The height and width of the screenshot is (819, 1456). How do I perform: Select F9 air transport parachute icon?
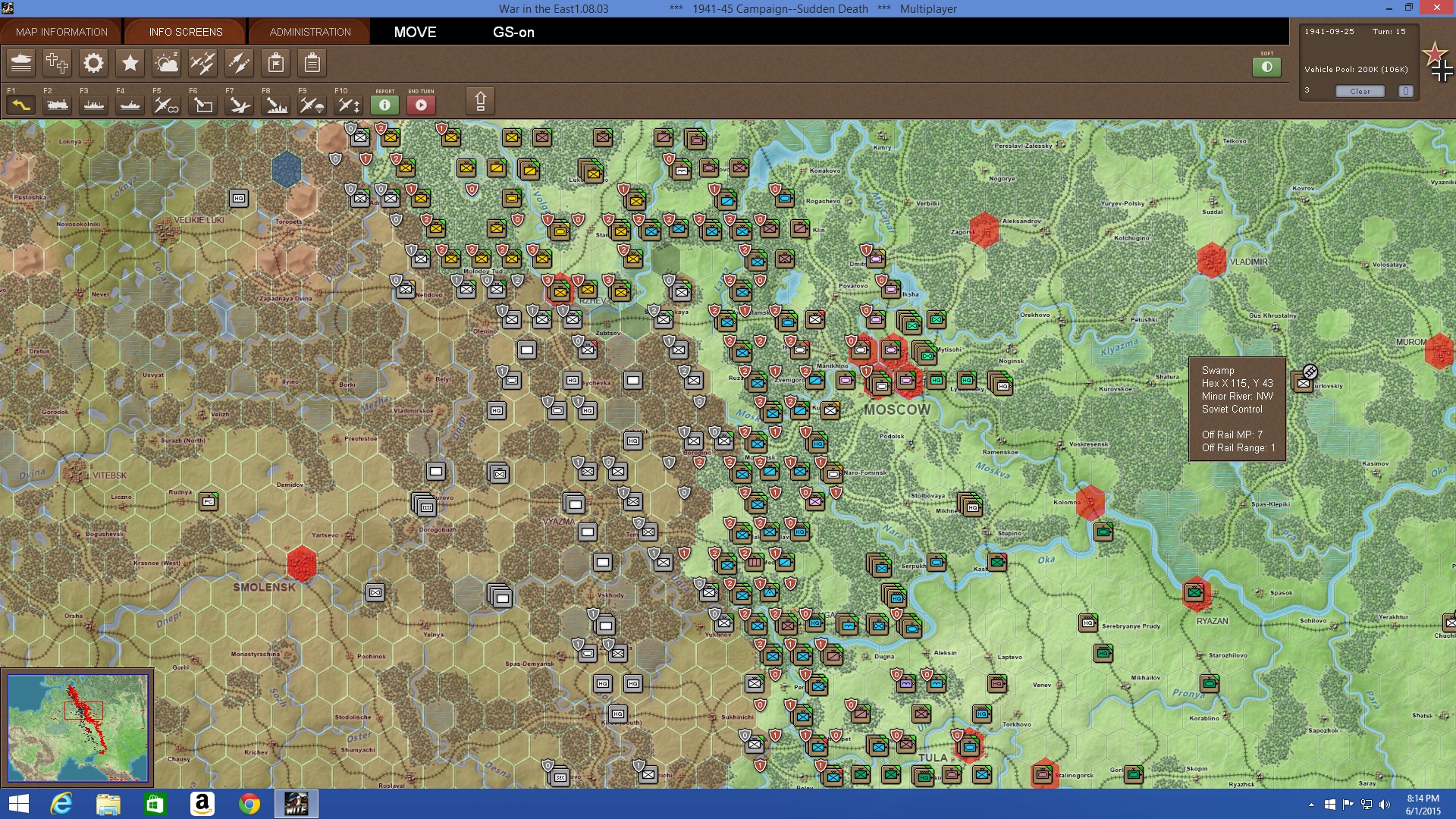click(312, 105)
